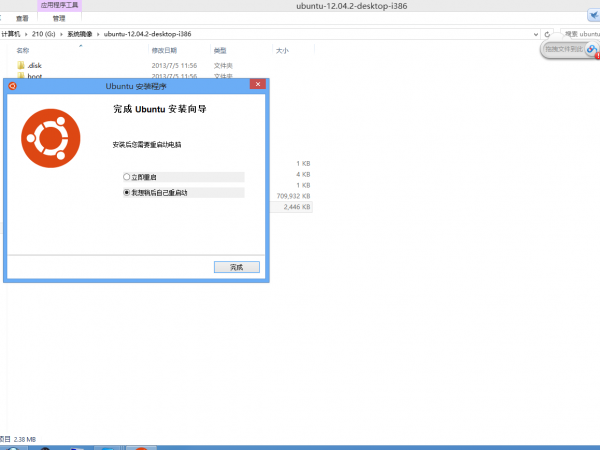This screenshot has width=600, height=450.
Task: Open the help question mark icon
Action: (x=595, y=19)
